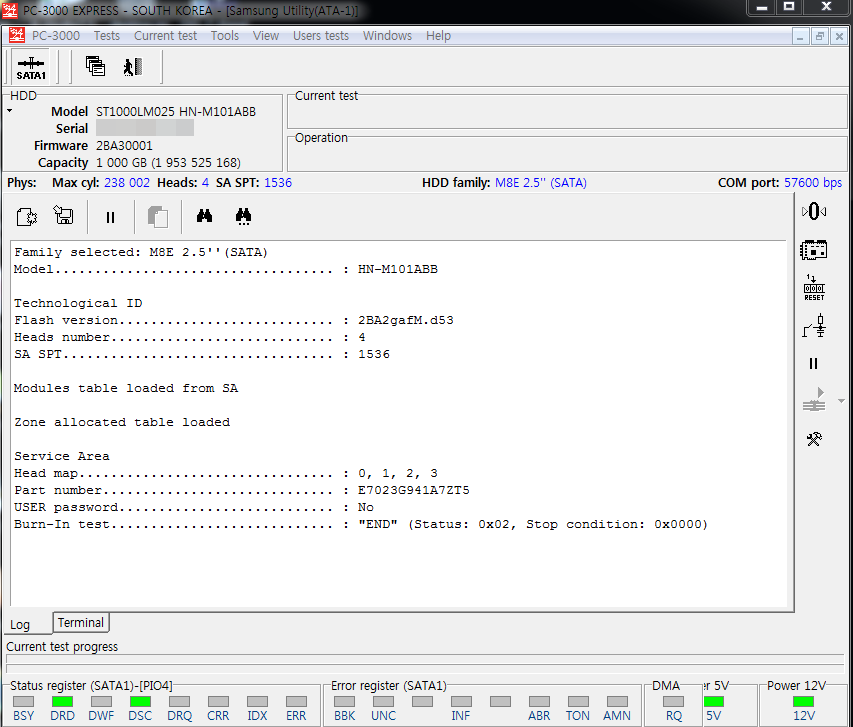Click the ABR error indicator
The image size is (853, 727).
(x=539, y=701)
